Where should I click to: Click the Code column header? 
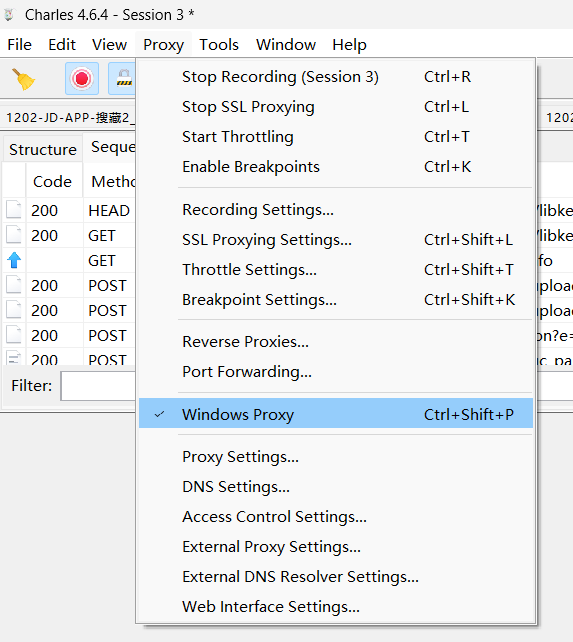[x=54, y=181]
